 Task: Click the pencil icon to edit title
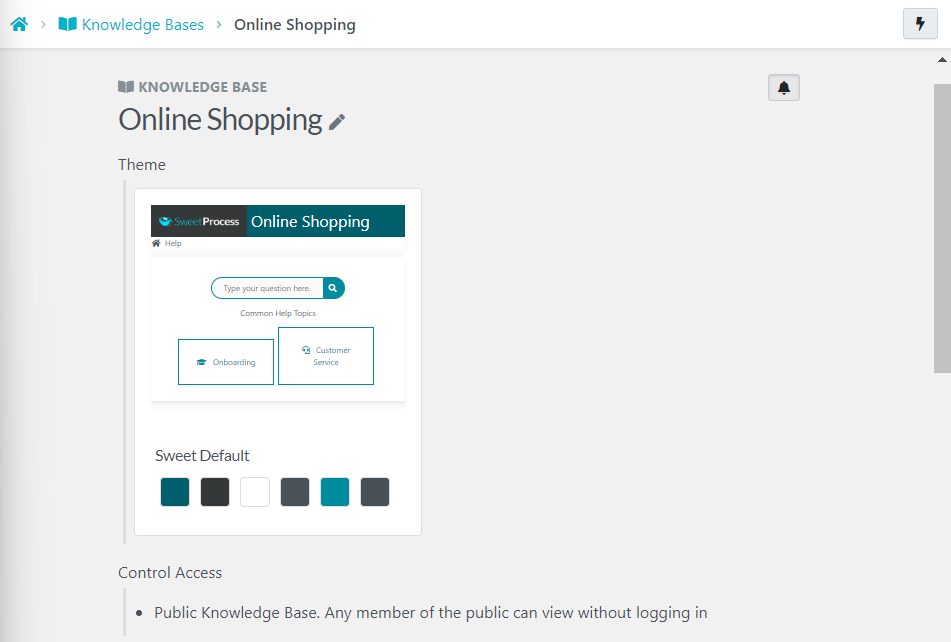(338, 122)
